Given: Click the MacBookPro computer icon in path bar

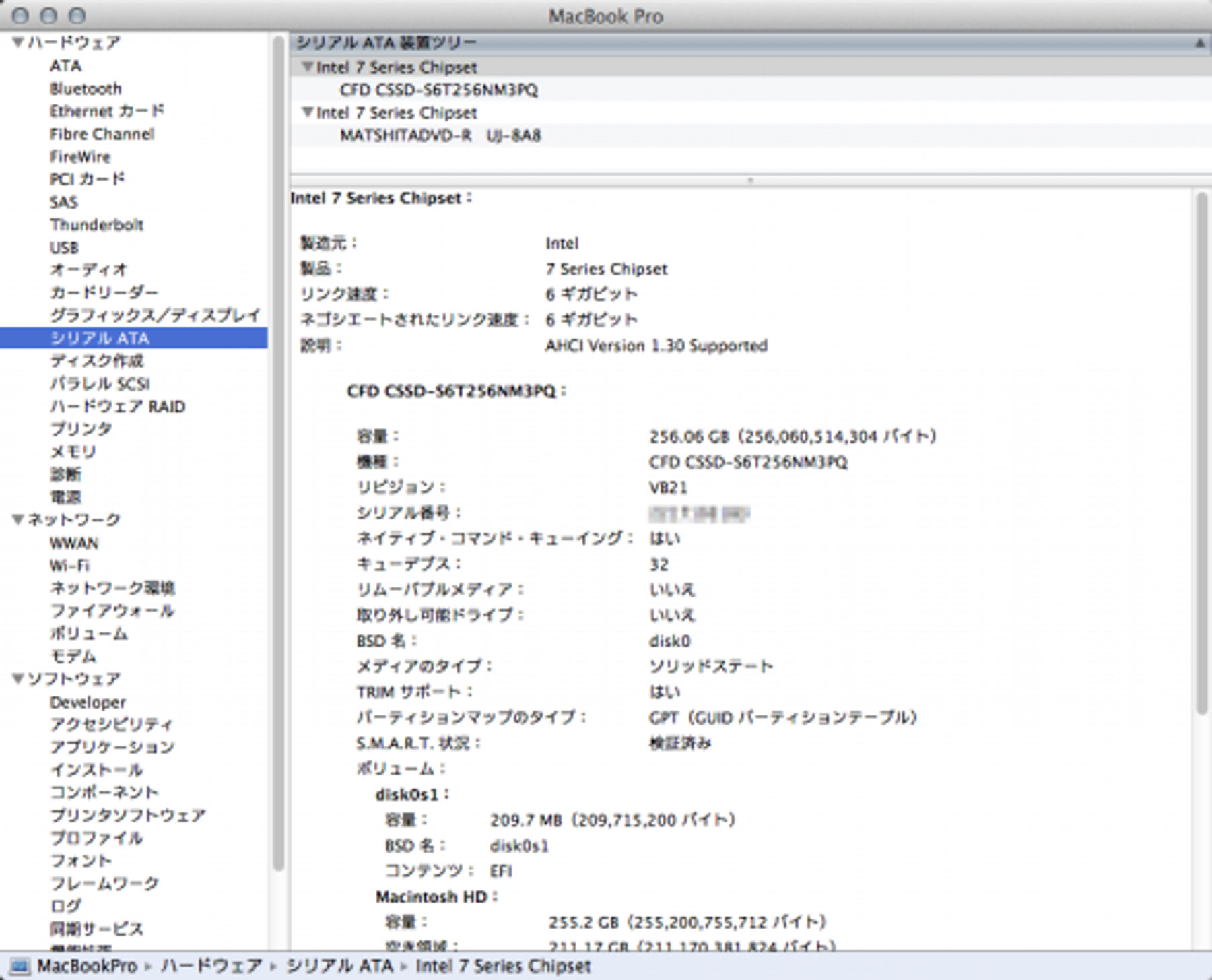Looking at the screenshot, I should point(20,966).
